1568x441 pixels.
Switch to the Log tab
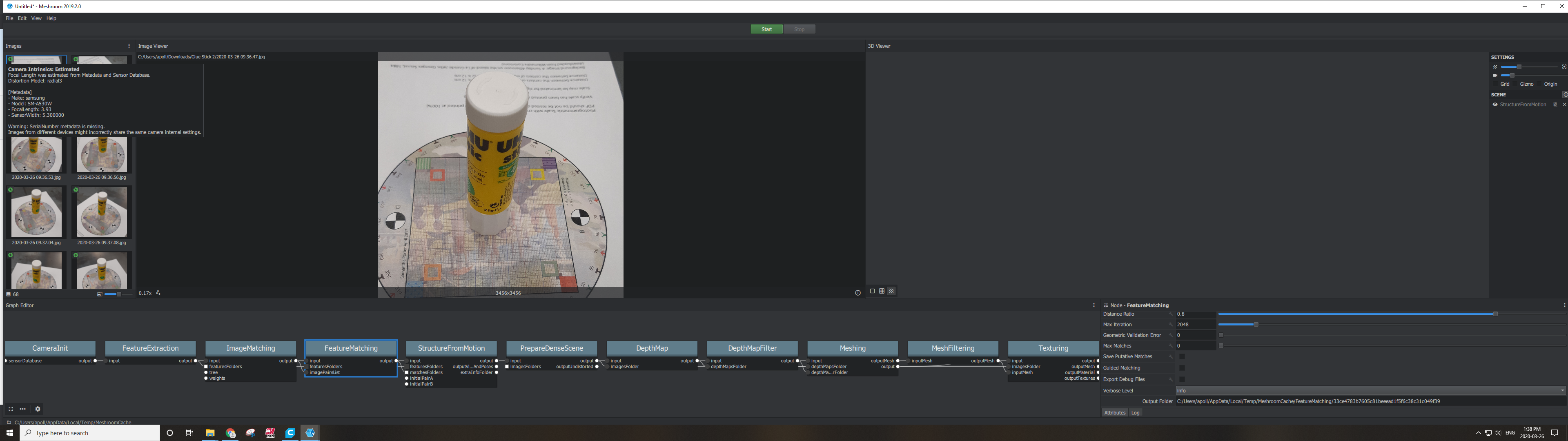coord(1135,413)
